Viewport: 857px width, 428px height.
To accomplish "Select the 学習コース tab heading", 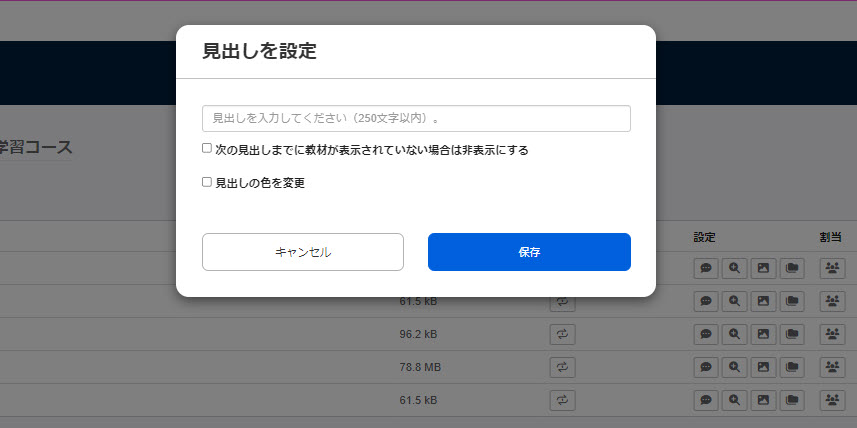I will click(x=36, y=147).
